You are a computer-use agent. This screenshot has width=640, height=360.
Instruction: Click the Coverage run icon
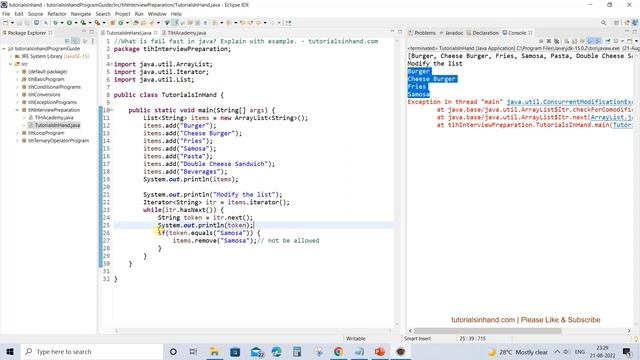pos(83,22)
